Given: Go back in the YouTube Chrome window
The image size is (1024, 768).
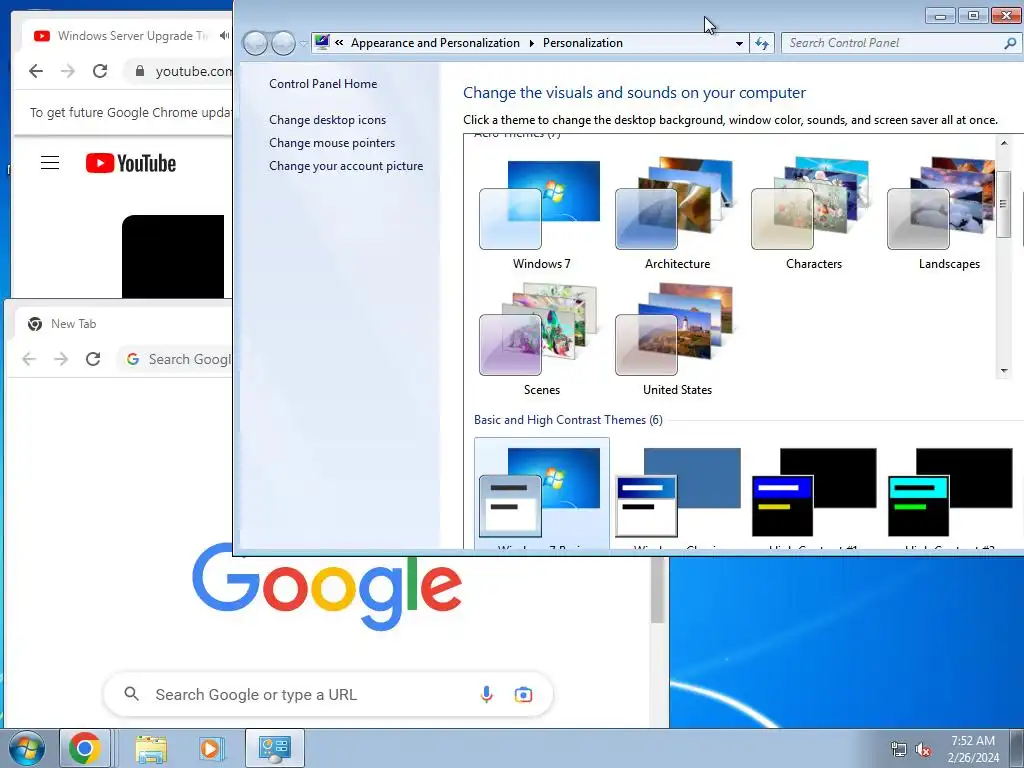Looking at the screenshot, I should pyautogui.click(x=36, y=71).
